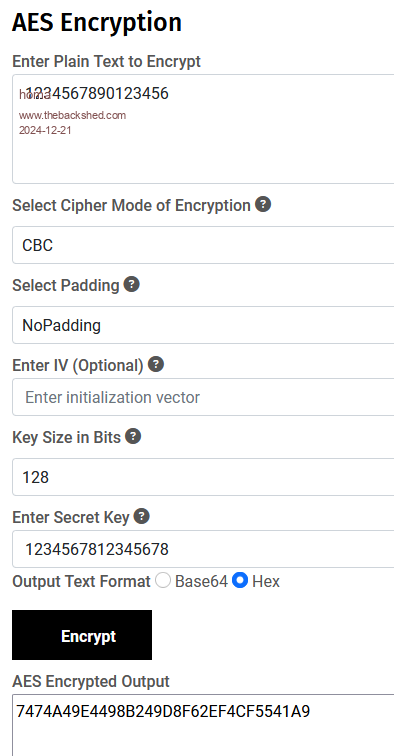Click the Select Padding help icon
The width and height of the screenshot is (394, 756).
132,284
